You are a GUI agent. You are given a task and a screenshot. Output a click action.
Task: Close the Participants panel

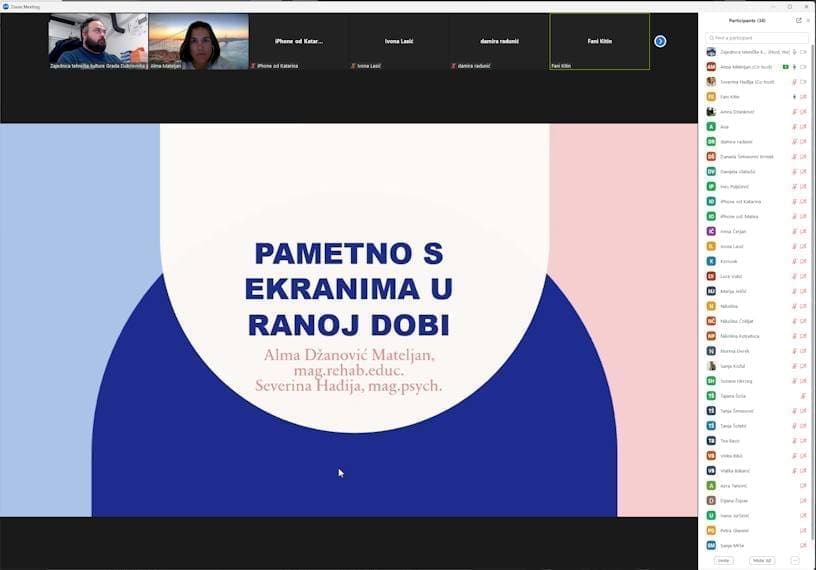[808, 20]
